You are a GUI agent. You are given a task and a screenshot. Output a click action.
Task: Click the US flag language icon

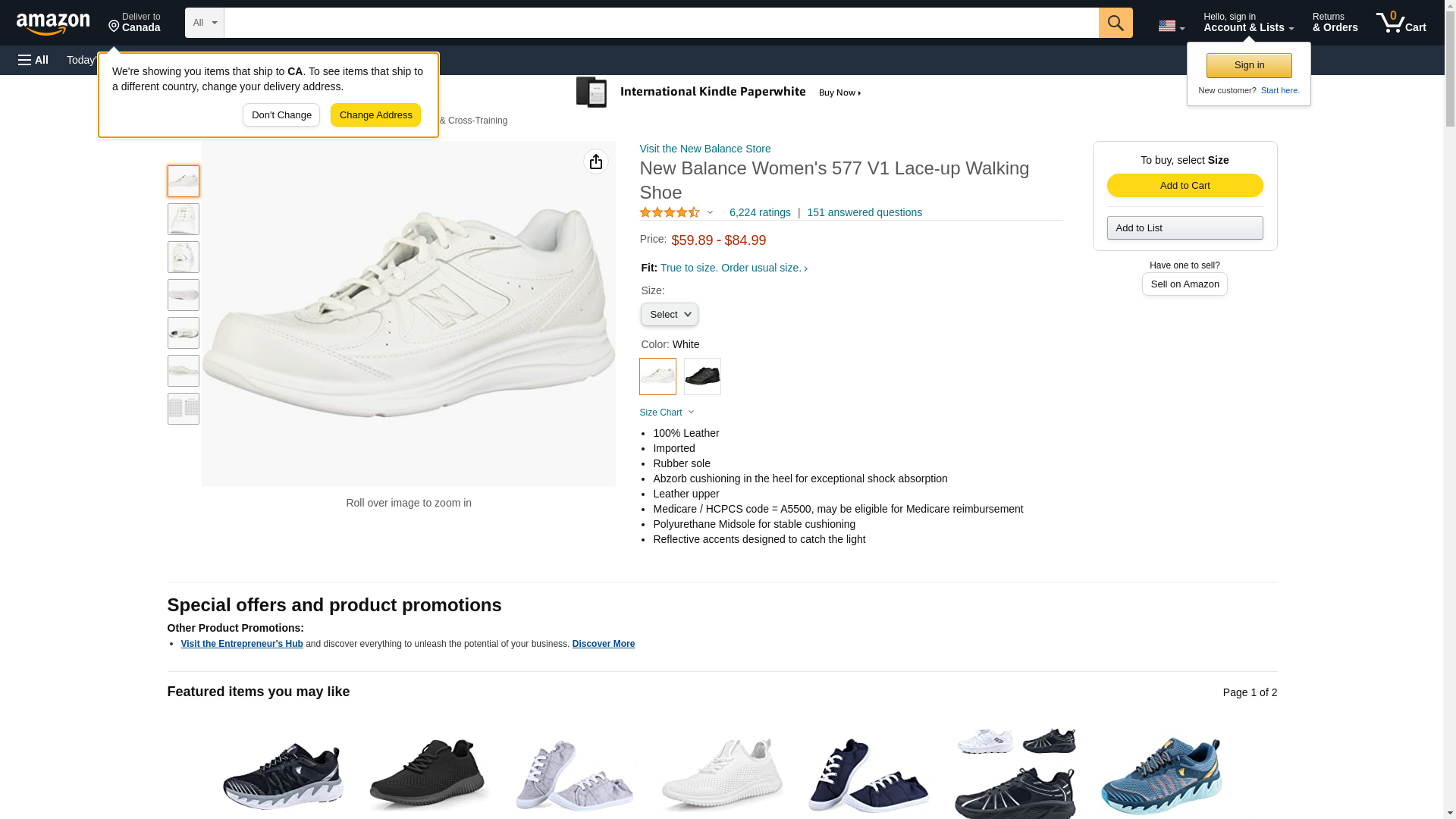tap(1170, 26)
